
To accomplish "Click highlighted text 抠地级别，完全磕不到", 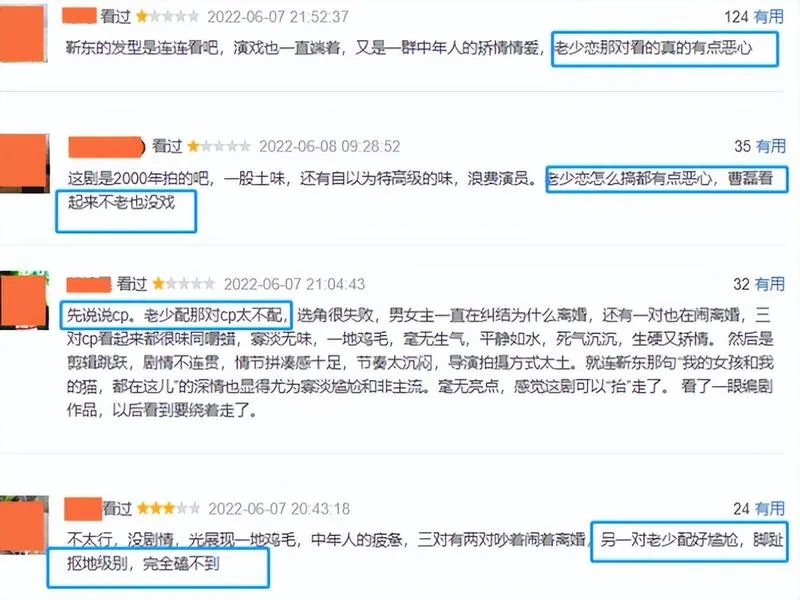I will 143,563.
